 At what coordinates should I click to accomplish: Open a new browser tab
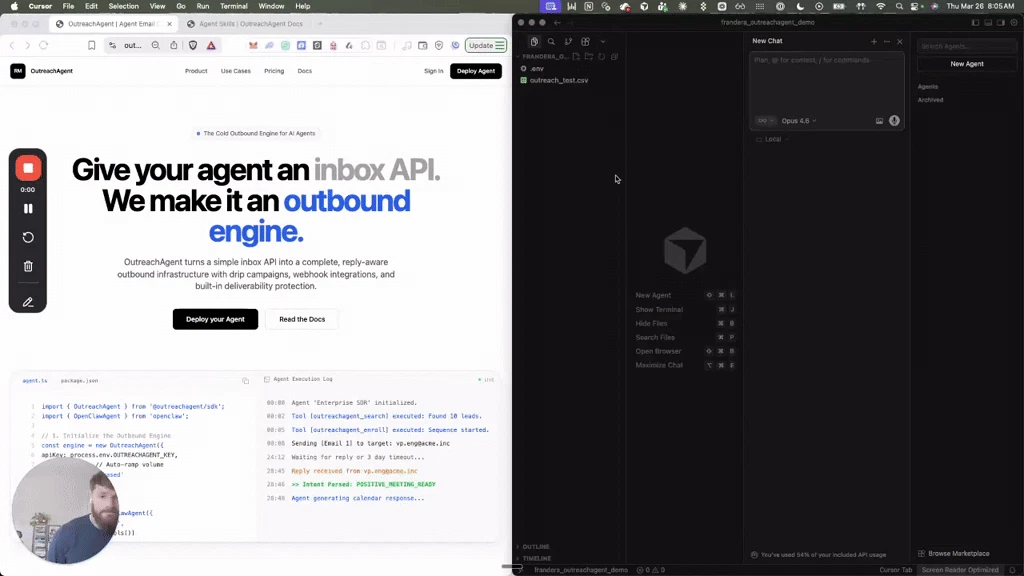coord(320,24)
